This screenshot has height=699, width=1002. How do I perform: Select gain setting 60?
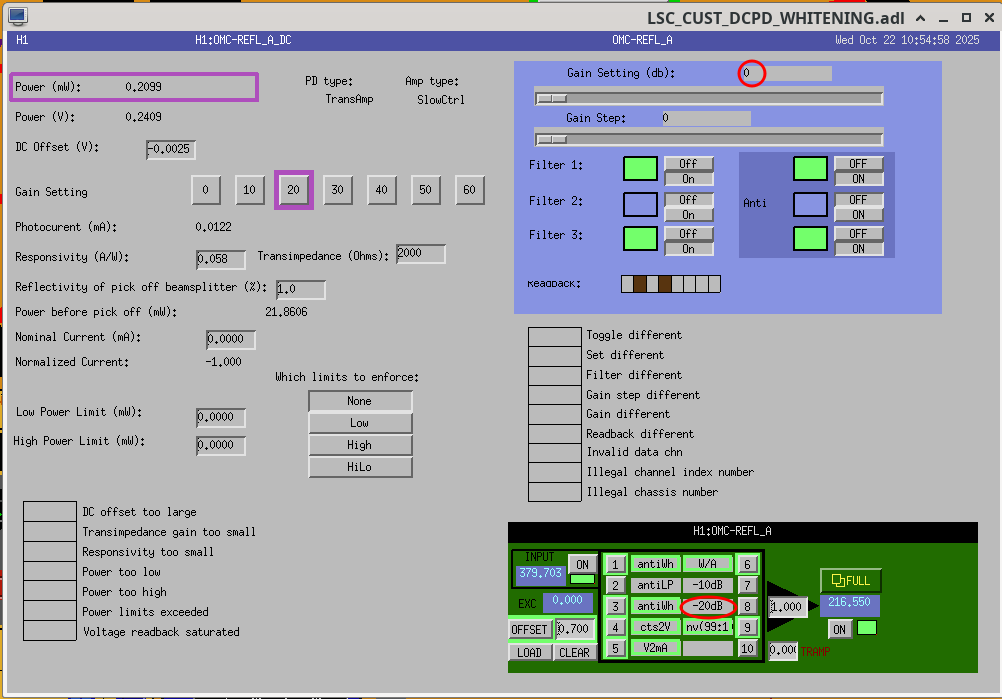(x=470, y=190)
